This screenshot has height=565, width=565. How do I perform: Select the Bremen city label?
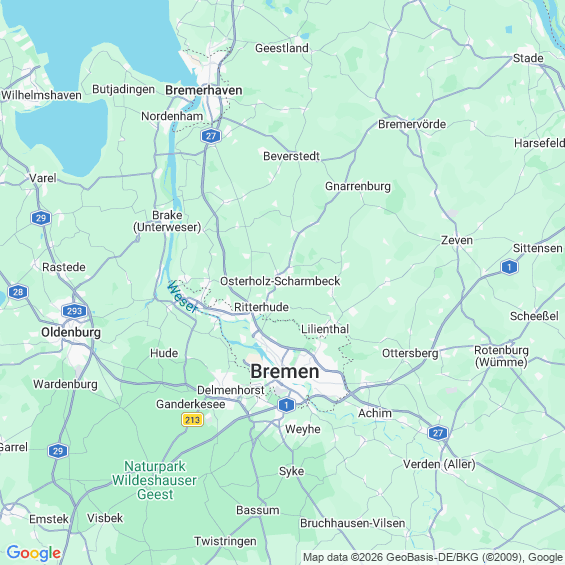click(x=285, y=371)
